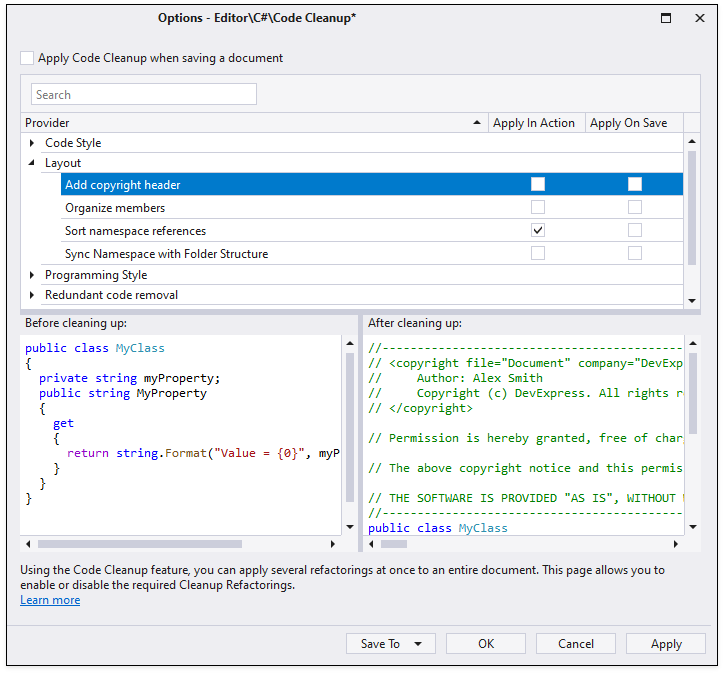Expand the Programming Style group
The height and width of the screenshot is (674, 724).
coord(31,275)
